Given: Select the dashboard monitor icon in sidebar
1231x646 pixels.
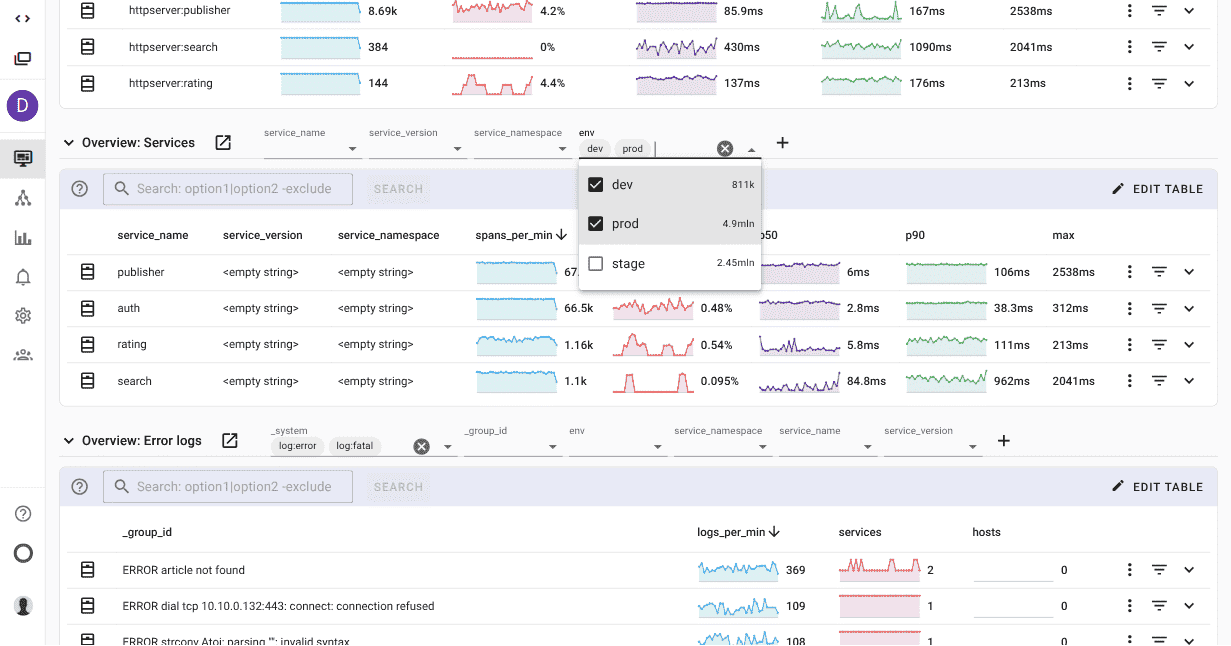Looking at the screenshot, I should click(22, 157).
